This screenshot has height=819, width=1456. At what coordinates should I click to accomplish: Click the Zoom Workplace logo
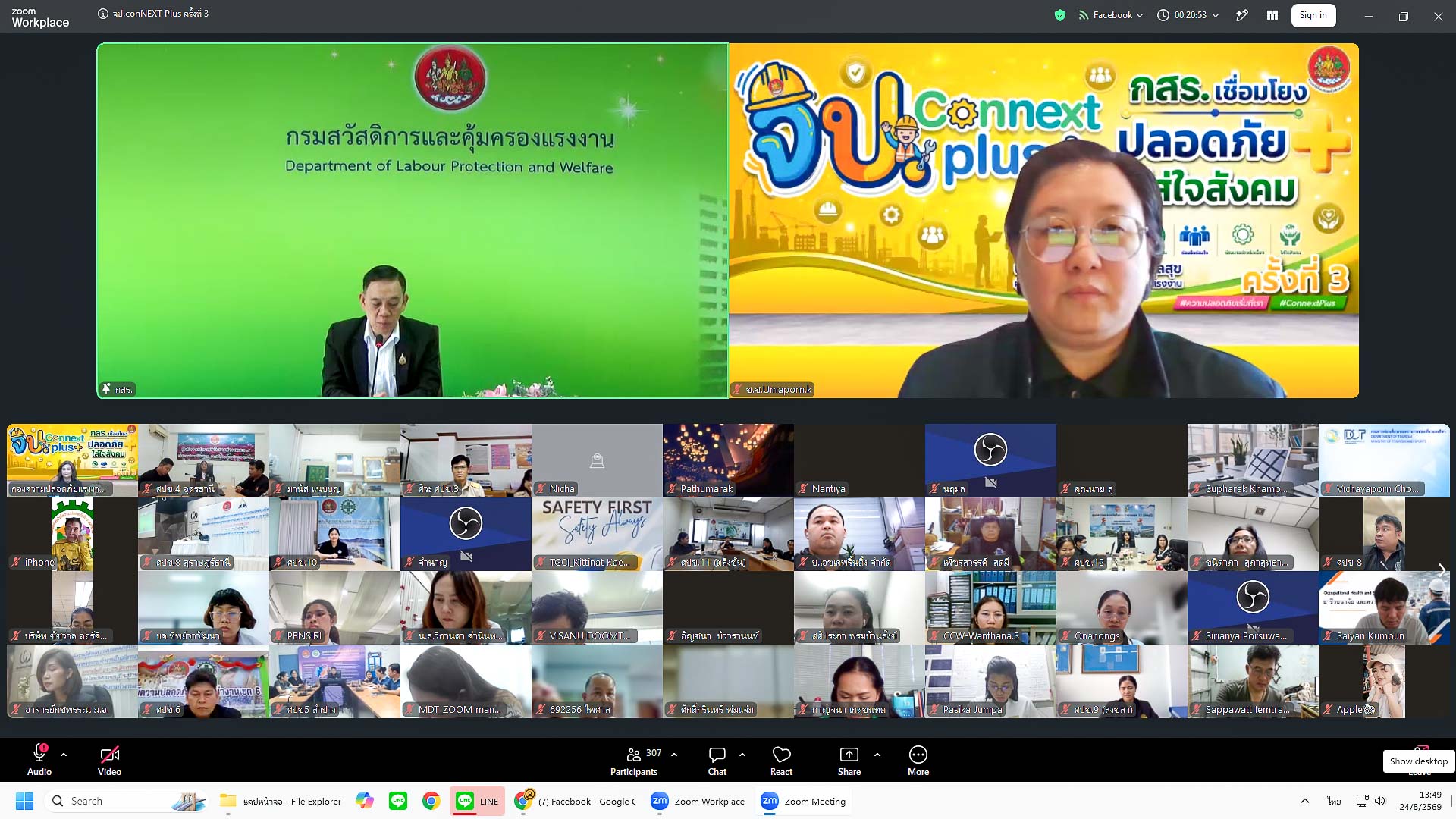(40, 17)
